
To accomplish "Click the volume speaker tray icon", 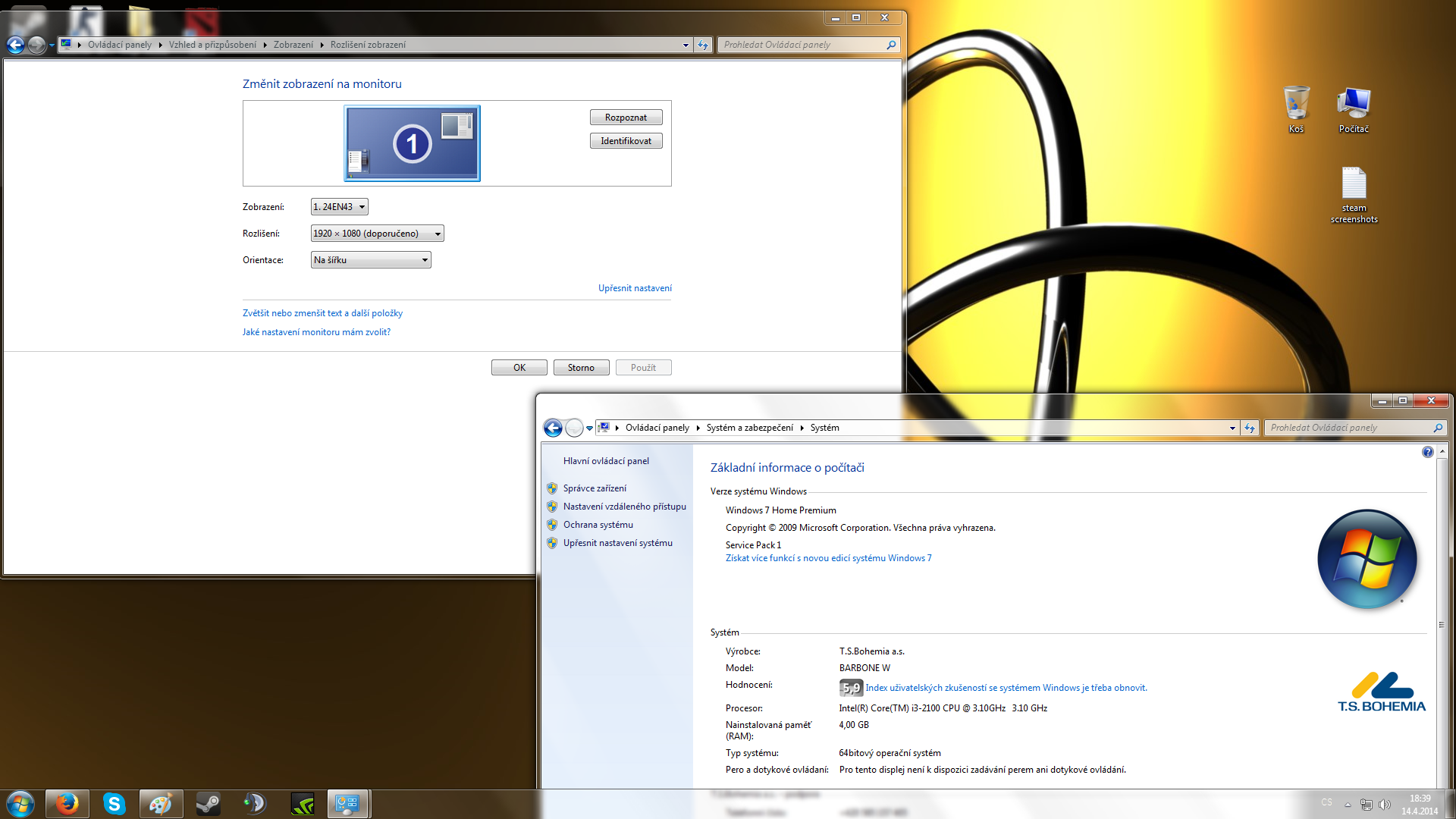I will tap(1384, 804).
